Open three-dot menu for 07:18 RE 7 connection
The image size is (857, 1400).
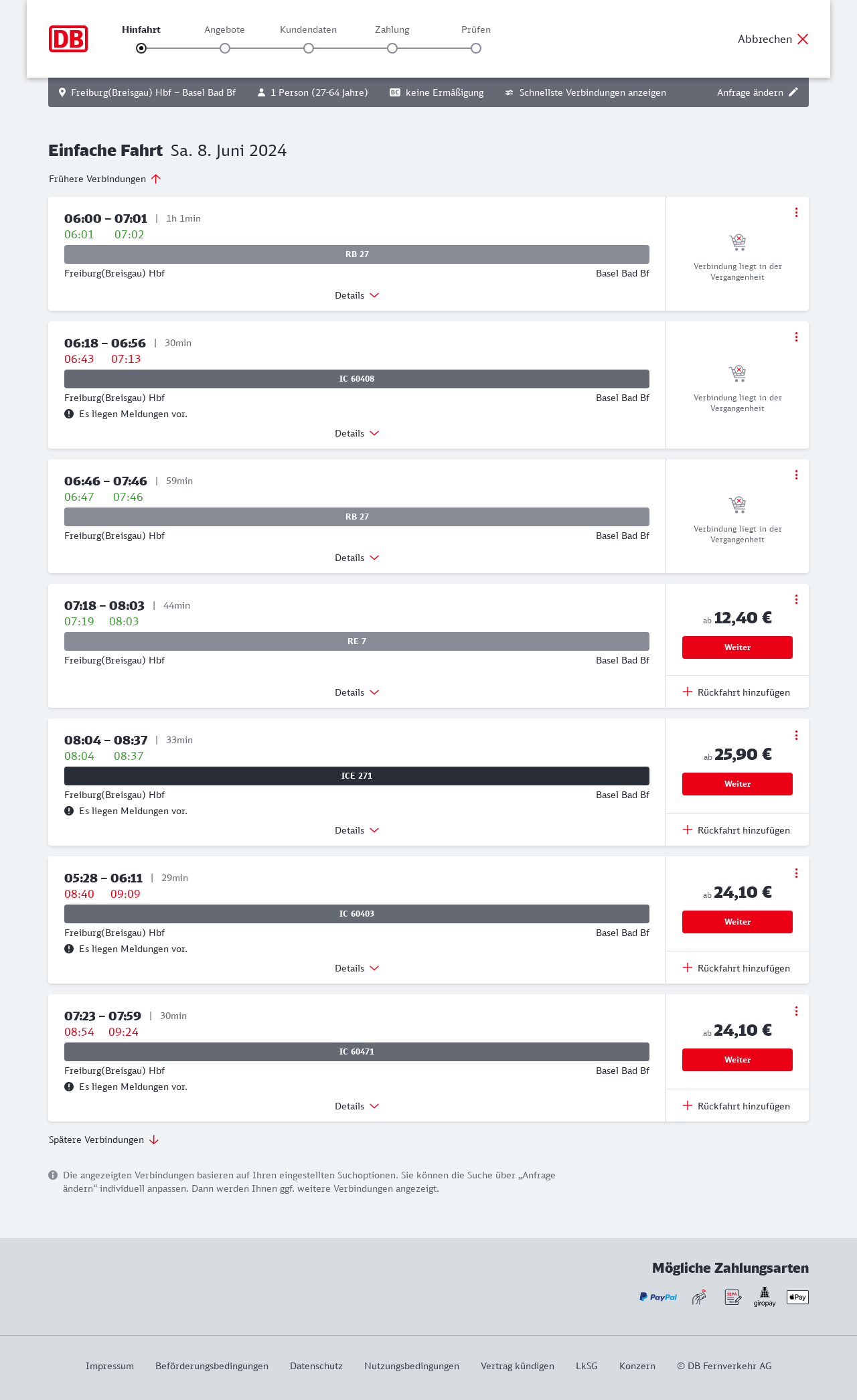pyautogui.click(x=796, y=599)
